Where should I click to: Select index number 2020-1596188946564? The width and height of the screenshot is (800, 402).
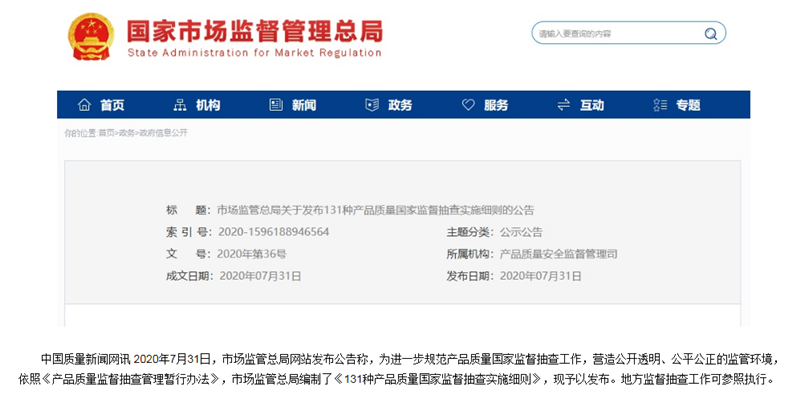pyautogui.click(x=273, y=232)
